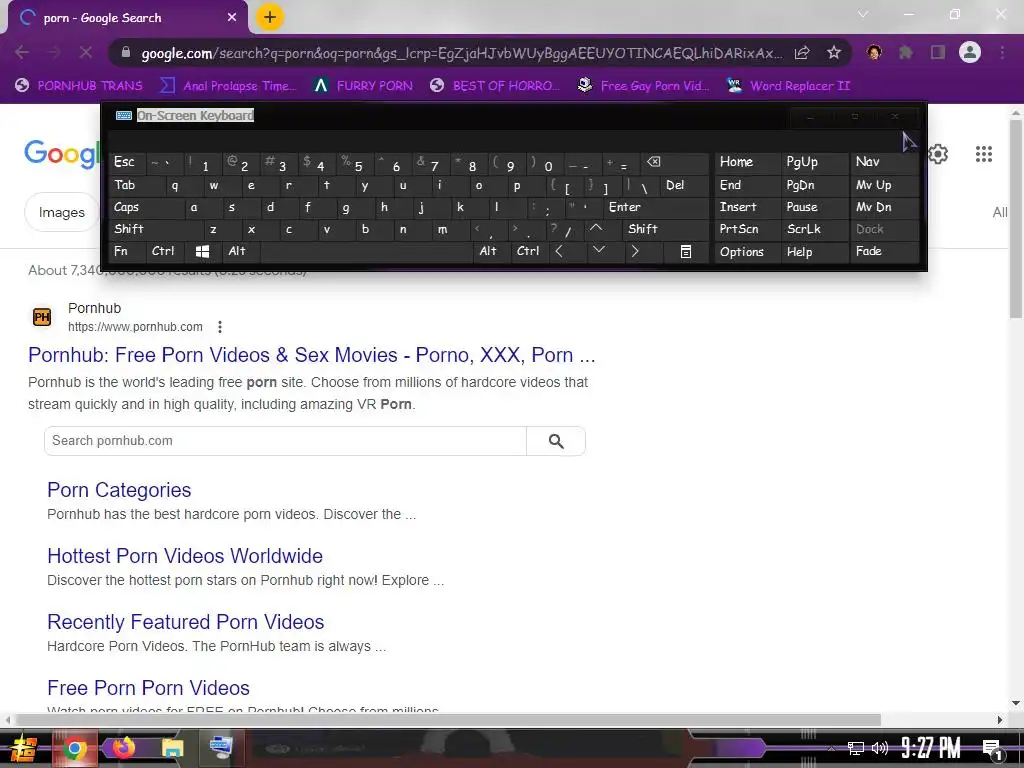Click the On-Screen Keyboard taskbar icon
The width and height of the screenshot is (1024, 768).
pos(221,748)
